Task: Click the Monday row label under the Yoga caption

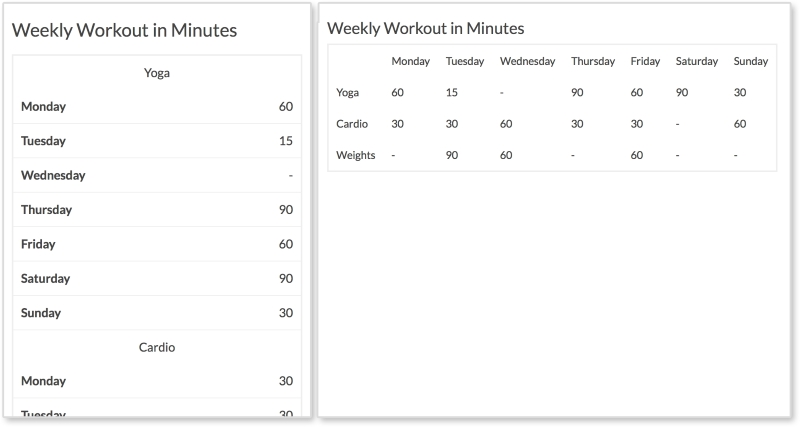Action: [x=43, y=107]
